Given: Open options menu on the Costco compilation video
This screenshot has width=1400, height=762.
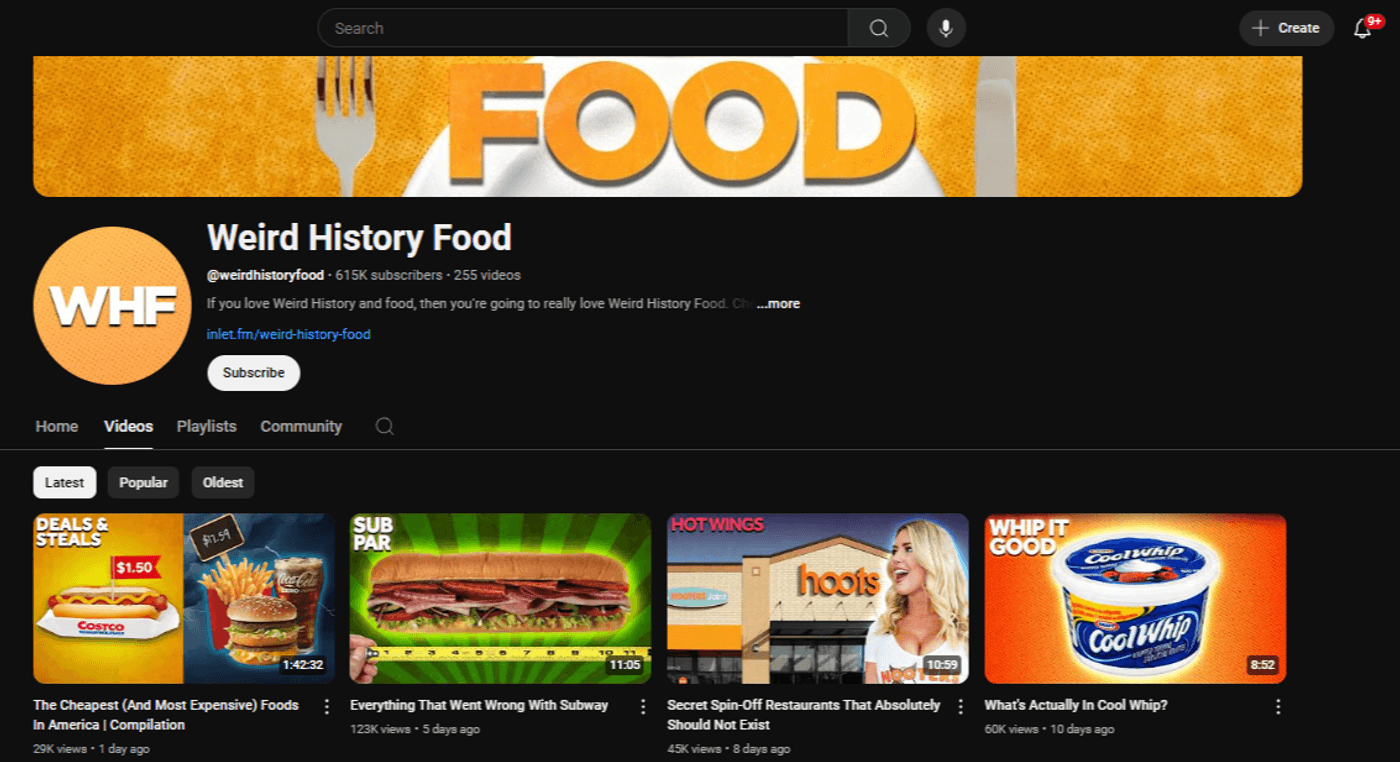Looking at the screenshot, I should click(326, 706).
